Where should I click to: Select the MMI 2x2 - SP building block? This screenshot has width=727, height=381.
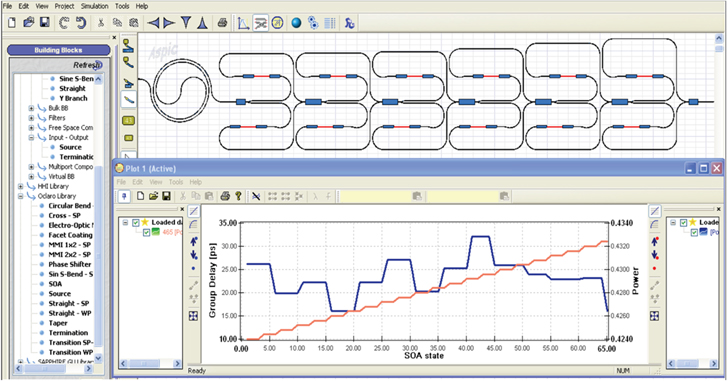[70, 254]
